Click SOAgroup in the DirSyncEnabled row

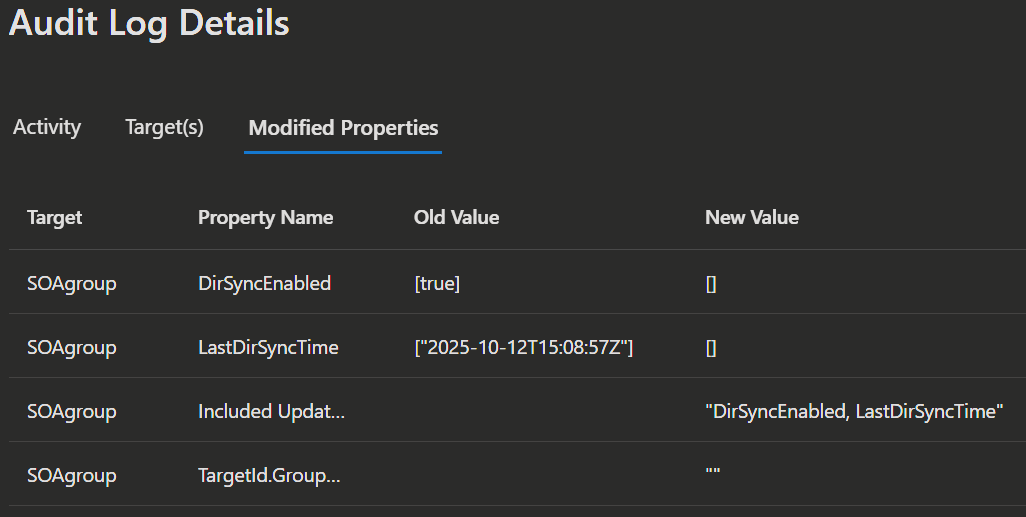pos(72,284)
